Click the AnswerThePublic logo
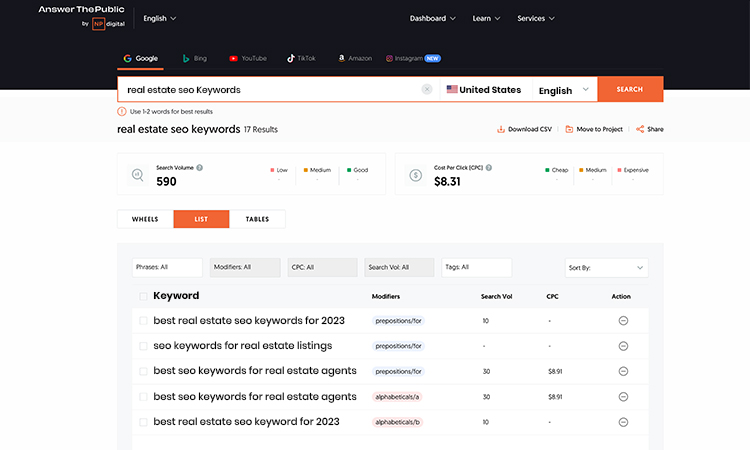750x450 pixels. 81,10
